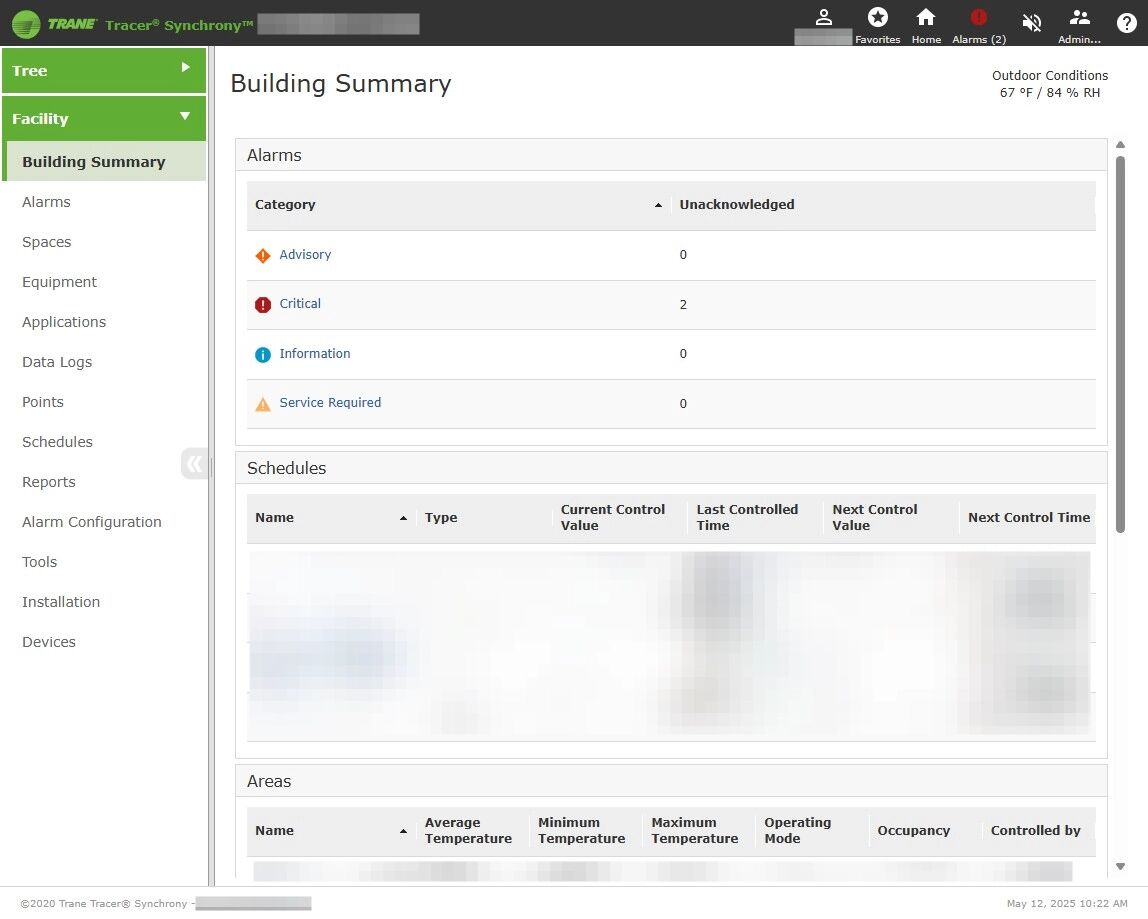Image resolution: width=1148 pixels, height=919 pixels.
Task: Follow the Service Required link
Action: click(330, 402)
